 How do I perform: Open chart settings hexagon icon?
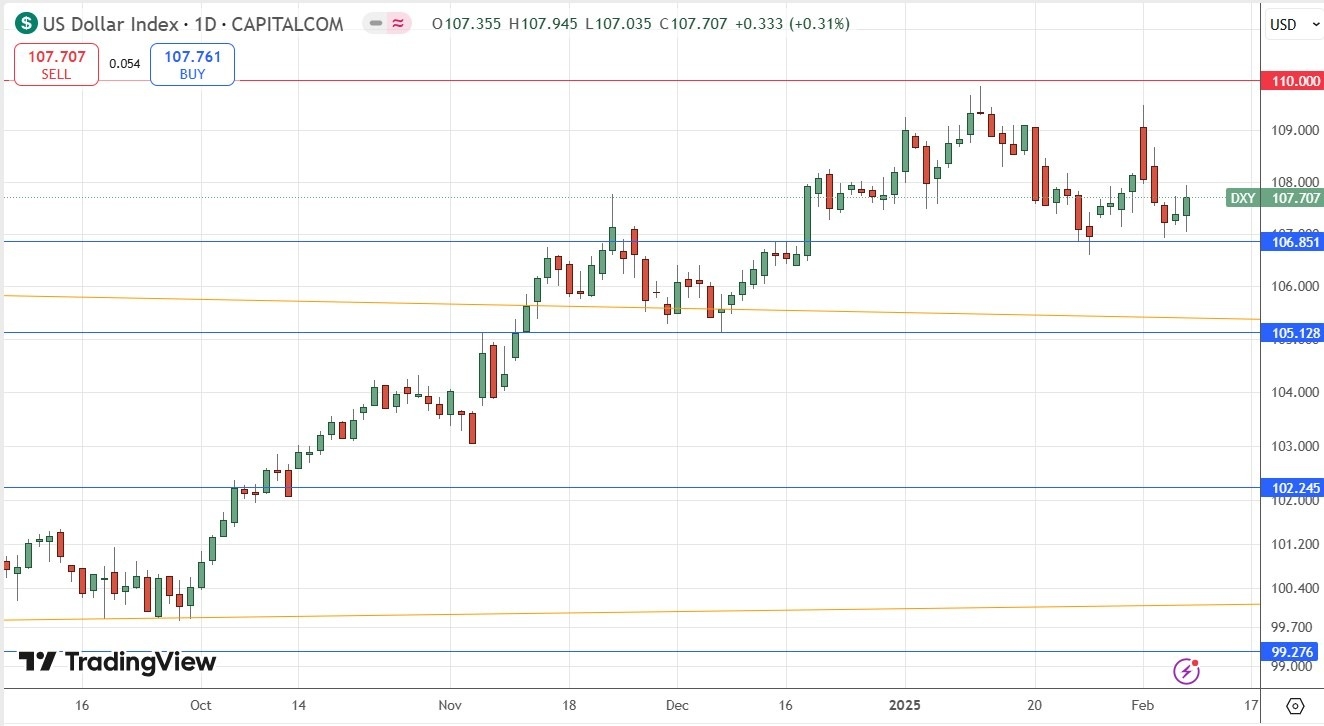tap(1295, 705)
